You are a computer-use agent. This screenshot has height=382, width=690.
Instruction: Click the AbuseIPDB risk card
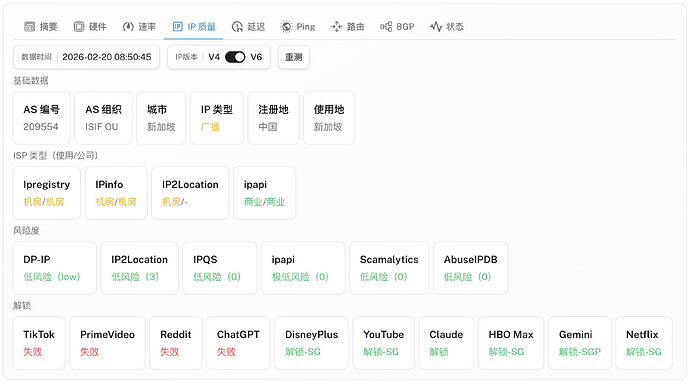(x=470, y=268)
